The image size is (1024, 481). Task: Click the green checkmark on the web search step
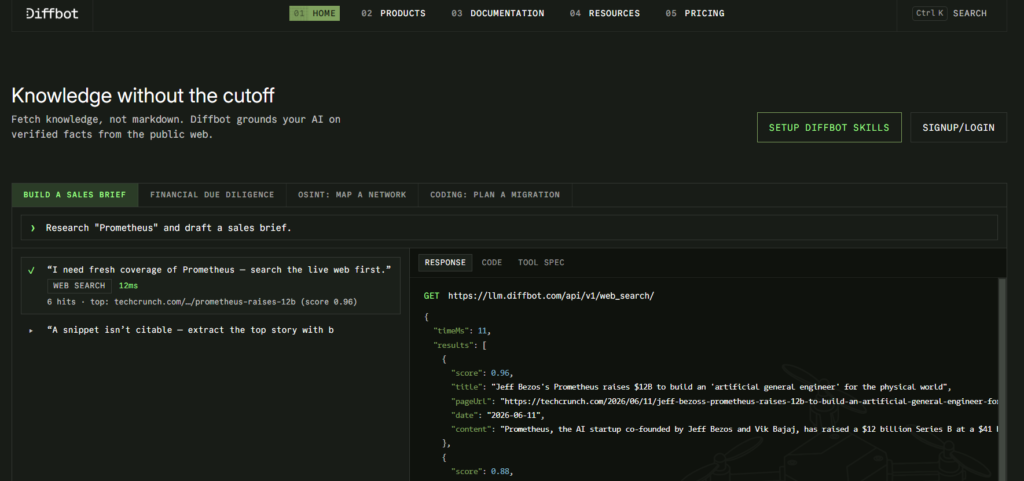click(x=31, y=270)
